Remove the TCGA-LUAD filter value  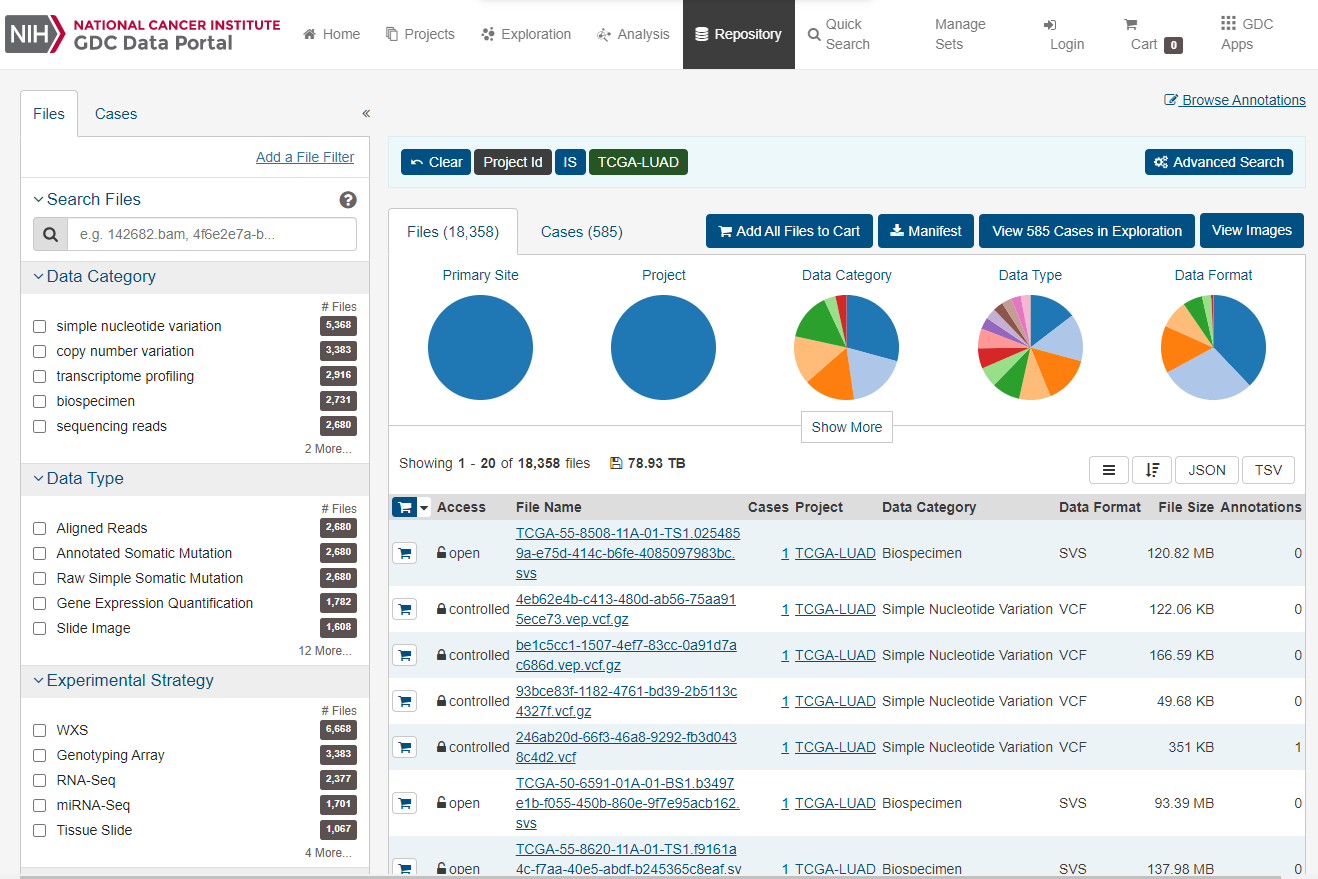(x=638, y=162)
